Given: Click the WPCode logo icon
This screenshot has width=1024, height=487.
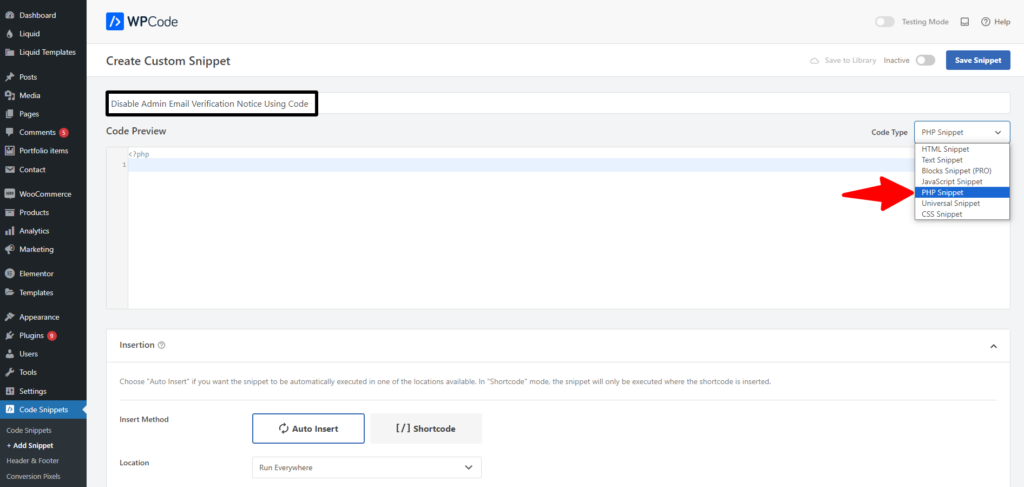Looking at the screenshot, I should [x=115, y=22].
